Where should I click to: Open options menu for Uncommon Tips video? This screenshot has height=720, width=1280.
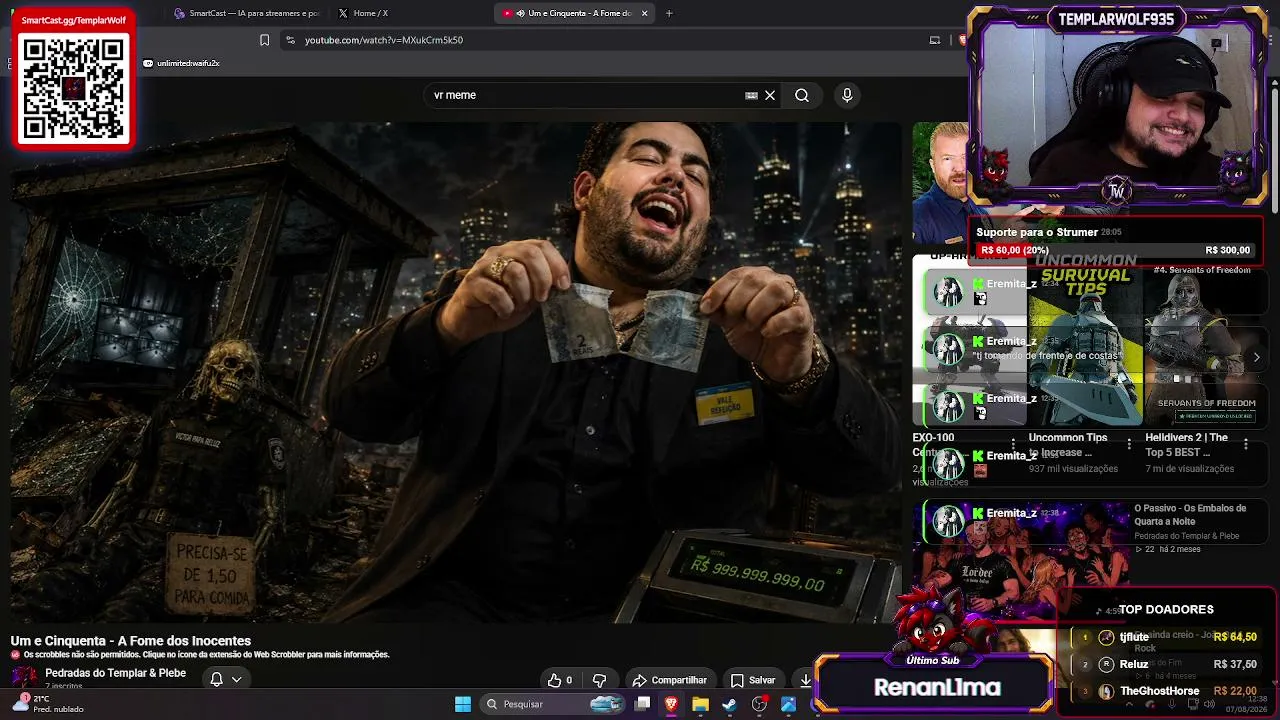1129,443
